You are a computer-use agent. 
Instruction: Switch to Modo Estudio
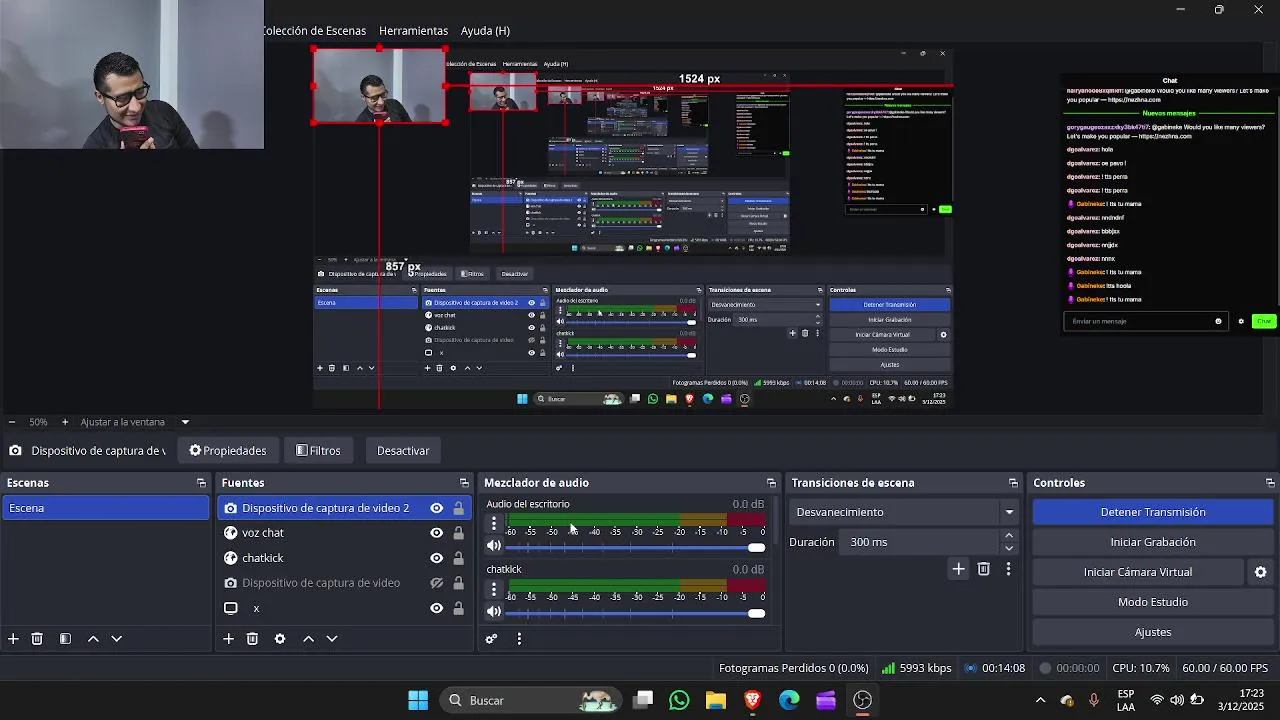(x=1153, y=602)
